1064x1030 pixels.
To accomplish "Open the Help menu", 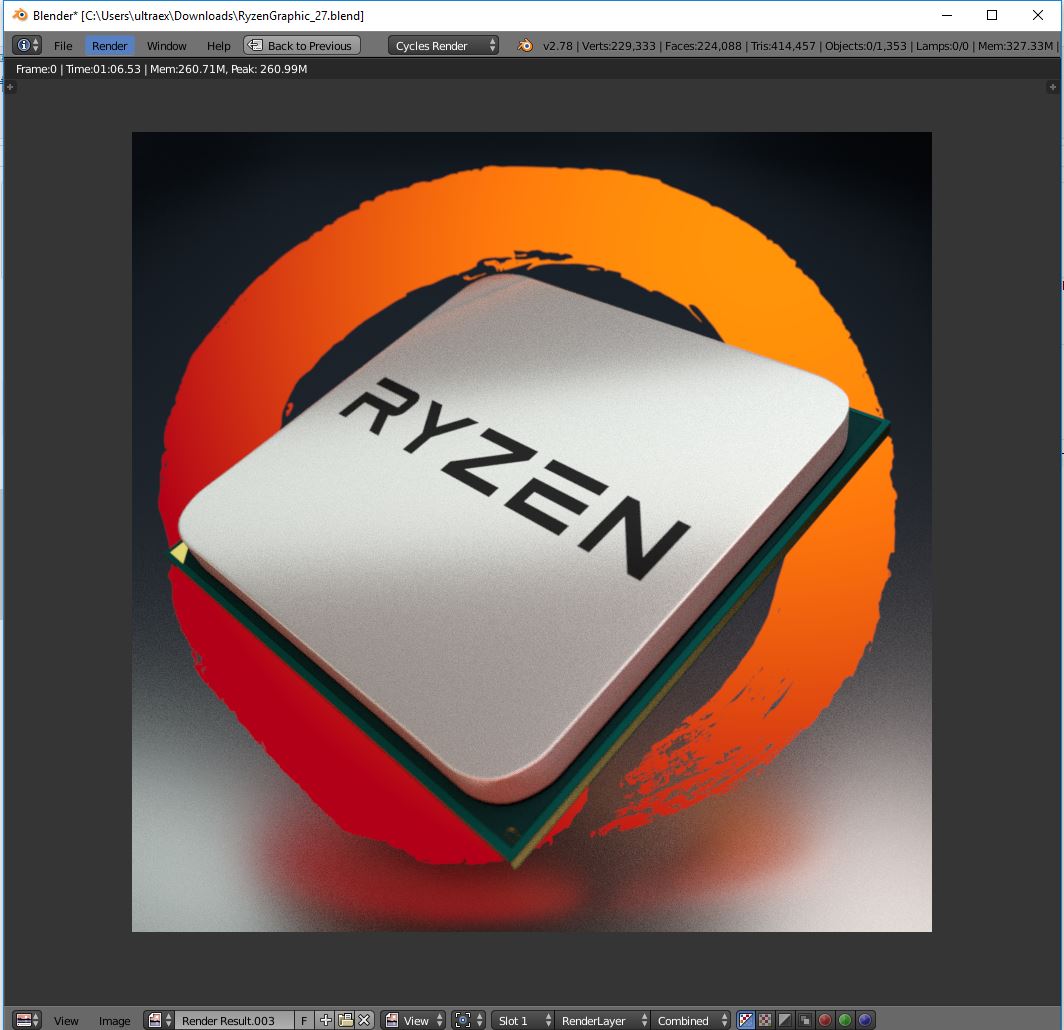I will (x=218, y=46).
